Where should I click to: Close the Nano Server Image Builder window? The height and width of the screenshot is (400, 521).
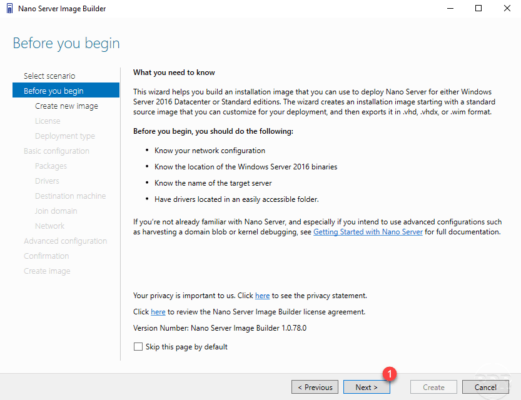pyautogui.click(x=507, y=8)
